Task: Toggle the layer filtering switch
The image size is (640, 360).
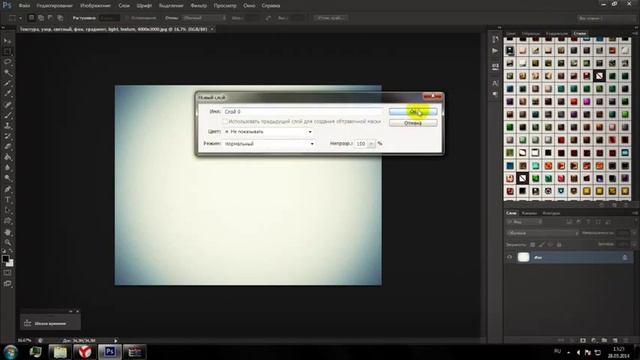Action: (x=636, y=222)
